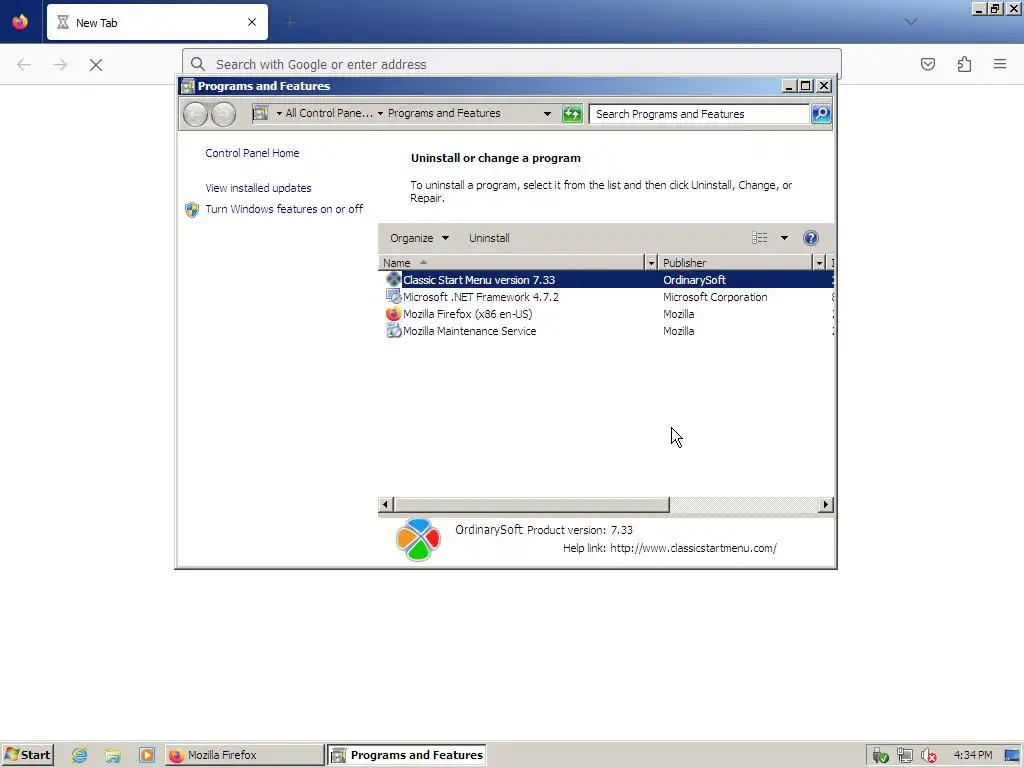The height and width of the screenshot is (768, 1024).
Task: Click Microsoft Corporation publisher cell
Action: [715, 297]
